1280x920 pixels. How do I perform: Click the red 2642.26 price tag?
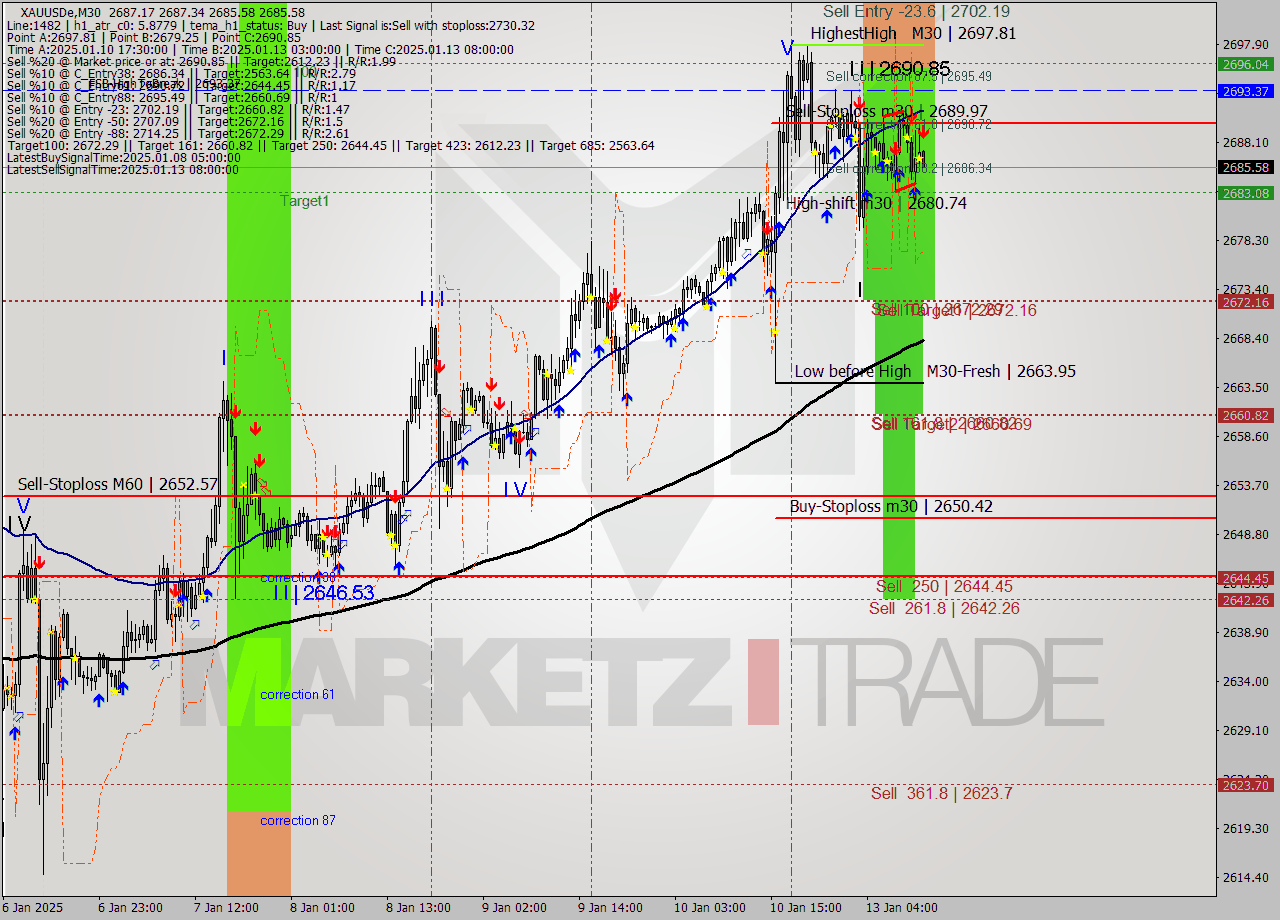tap(1245, 600)
